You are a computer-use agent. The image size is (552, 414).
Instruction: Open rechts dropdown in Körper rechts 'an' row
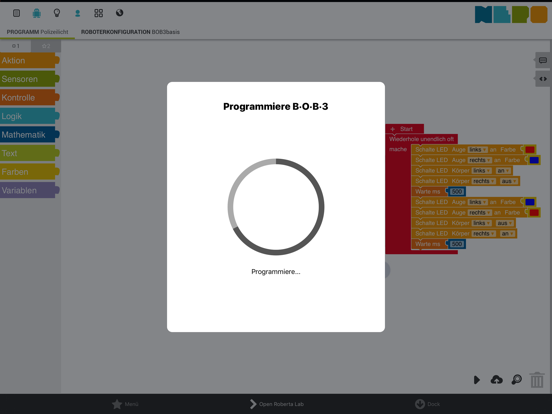coord(484,234)
